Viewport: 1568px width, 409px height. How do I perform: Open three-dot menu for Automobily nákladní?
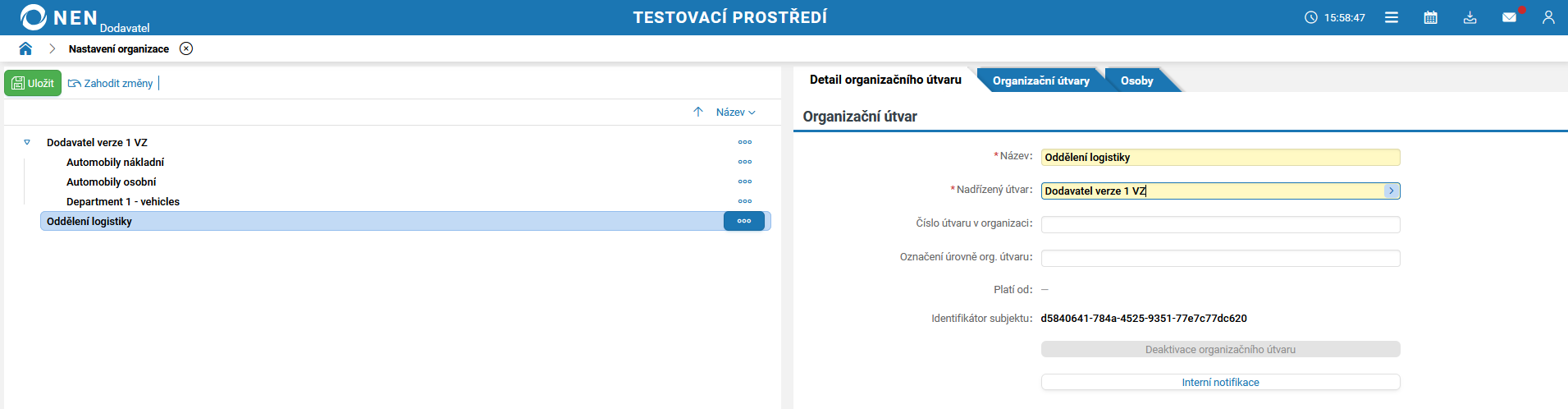tap(745, 162)
